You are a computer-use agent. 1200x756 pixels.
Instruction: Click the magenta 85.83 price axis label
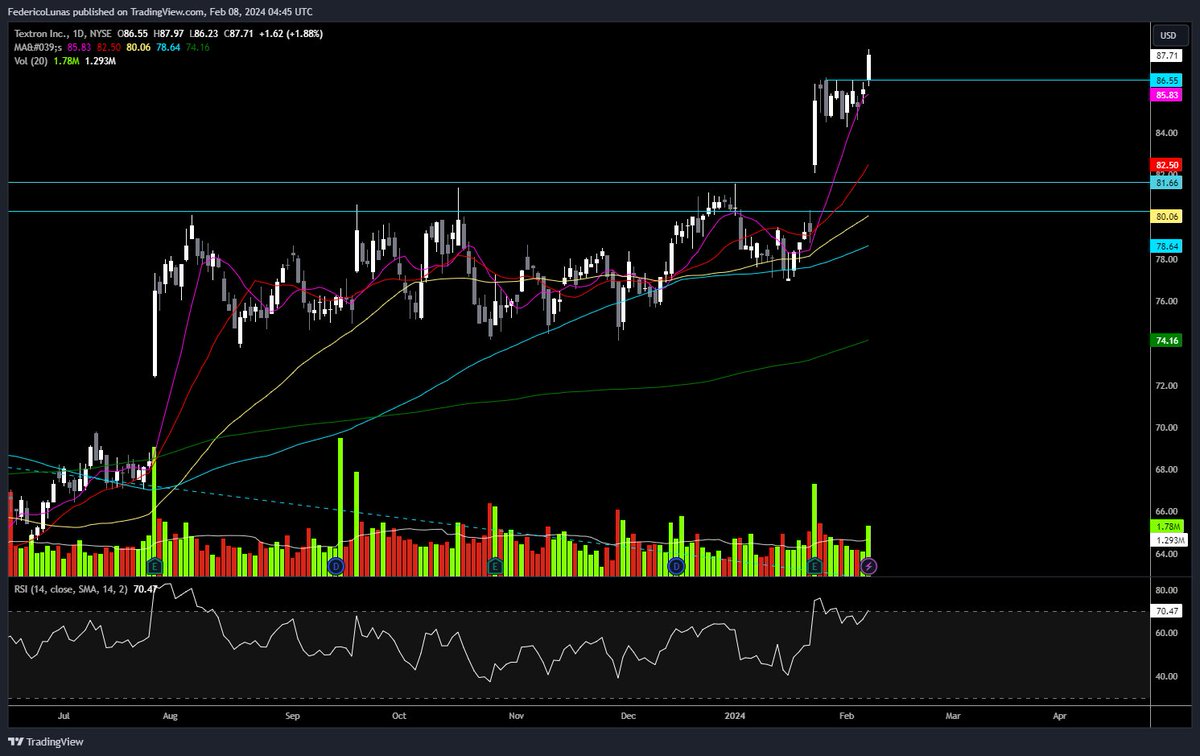[1168, 94]
